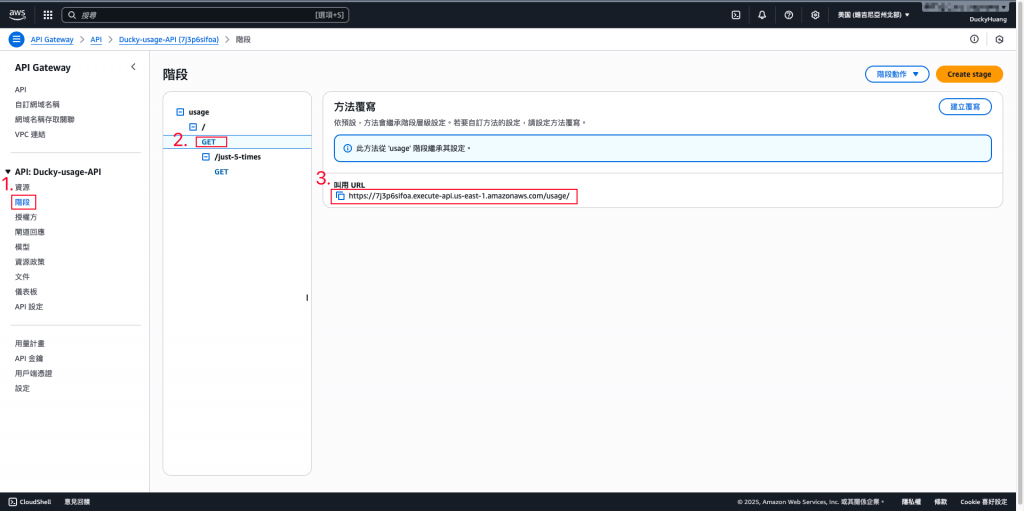Collapse the /just-5-times node

[x=206, y=157]
